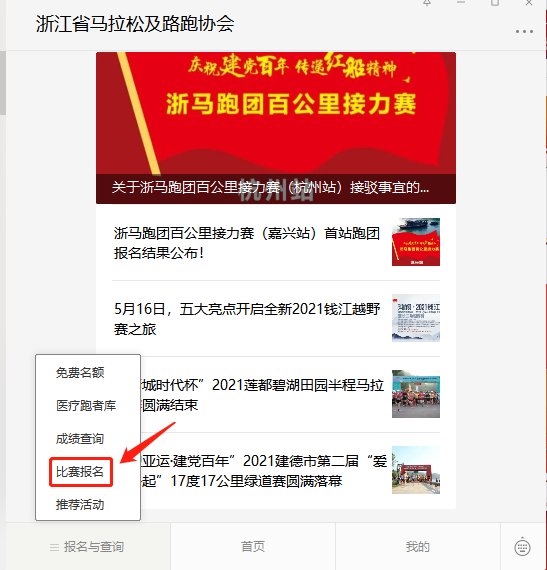
Task: Choose 医疗跑者库 in popup menu
Action: [86, 406]
